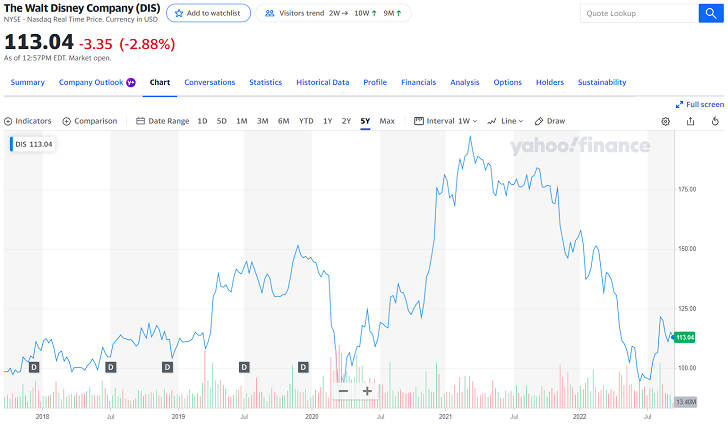Viewport: 728px width, 424px height.
Task: Click the reset chart icon
Action: [715, 121]
